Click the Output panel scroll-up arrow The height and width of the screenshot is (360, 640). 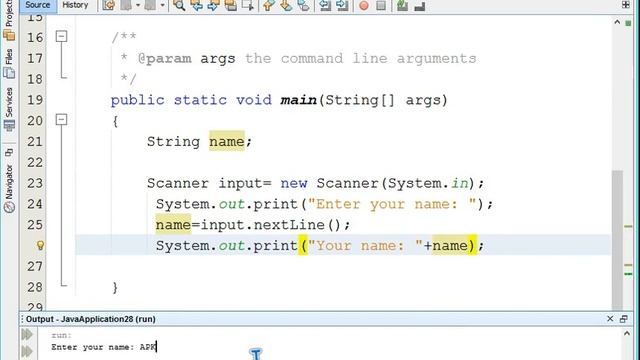(627, 333)
